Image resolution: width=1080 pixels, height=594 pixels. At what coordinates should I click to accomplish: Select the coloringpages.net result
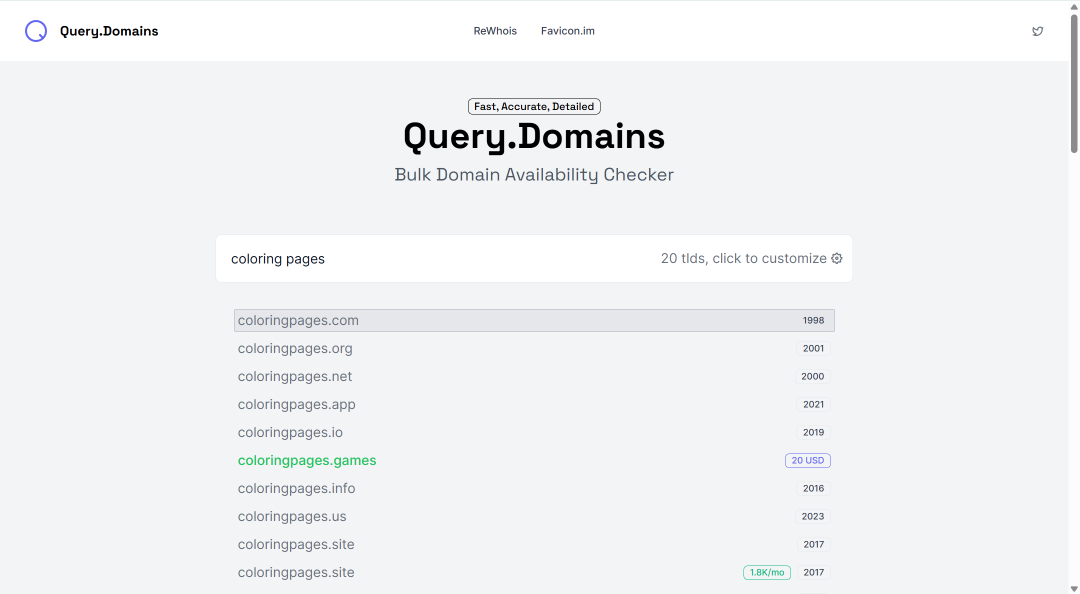click(534, 376)
